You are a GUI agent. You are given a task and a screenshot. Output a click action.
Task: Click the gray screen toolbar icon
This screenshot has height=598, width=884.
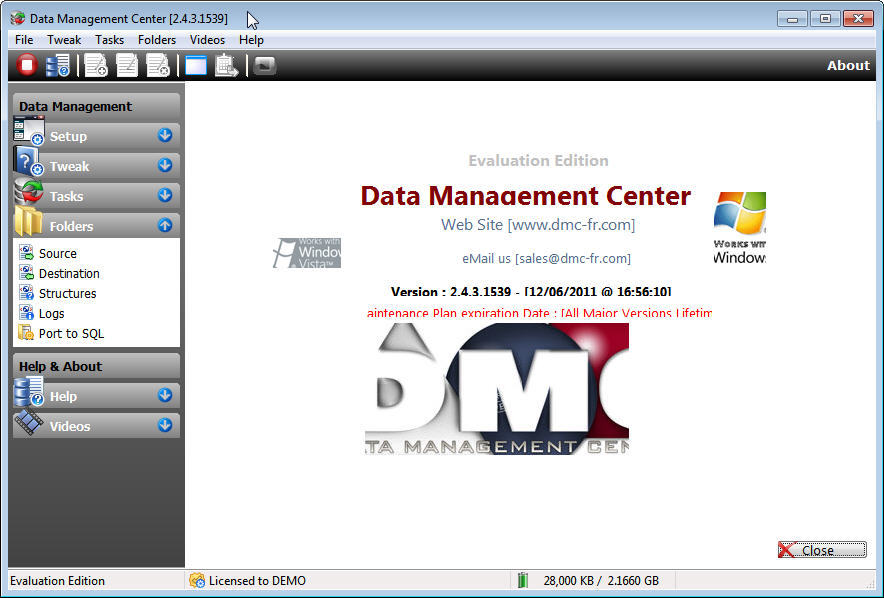[x=264, y=66]
